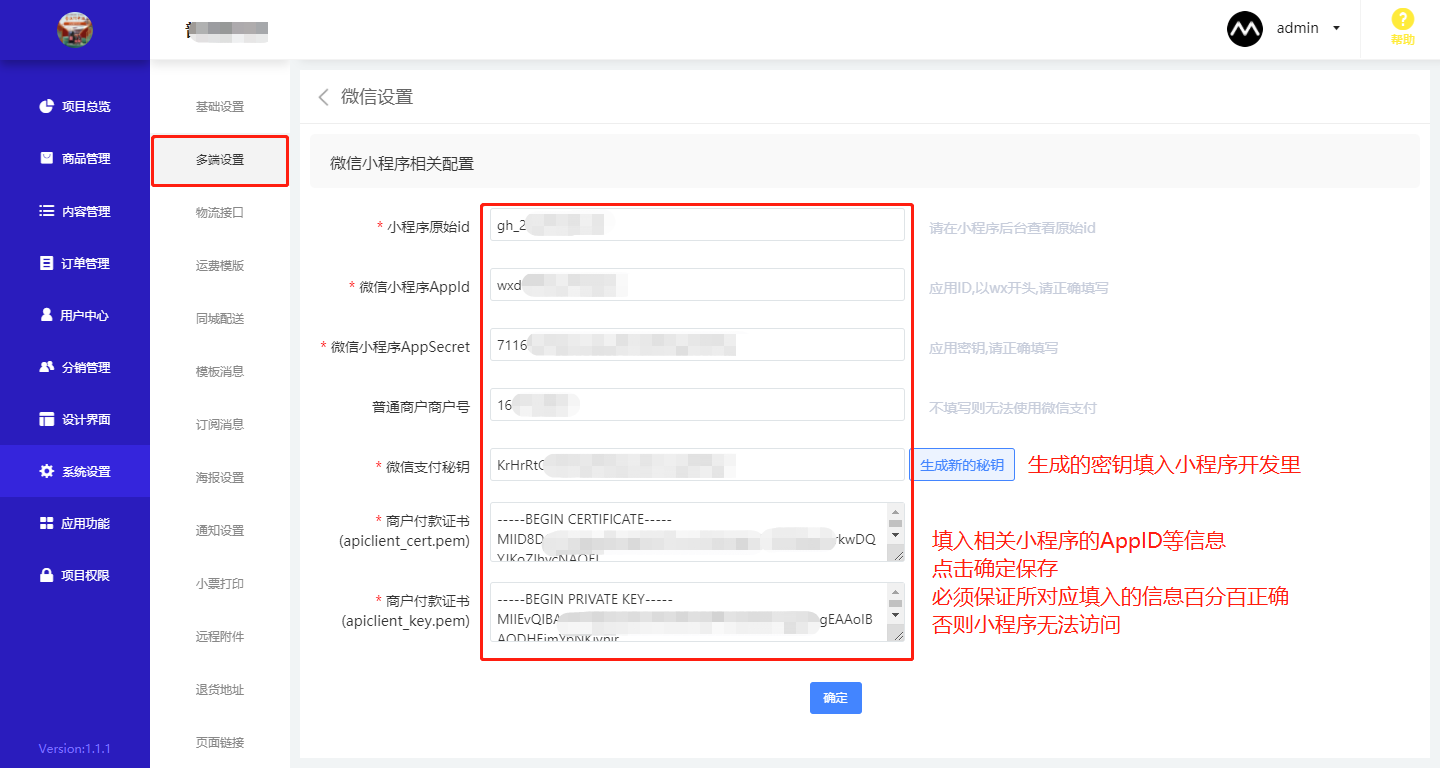Focus the 微信小程序AppSecret input field
This screenshot has width=1440, height=768.
(697, 345)
